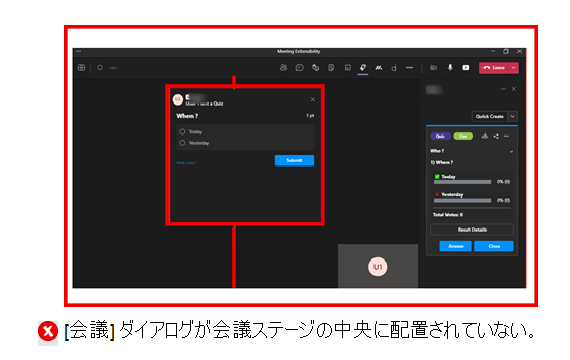This screenshot has width=570, height=360.
Task: Expand the Leave button dropdown arrow
Action: tap(513, 68)
